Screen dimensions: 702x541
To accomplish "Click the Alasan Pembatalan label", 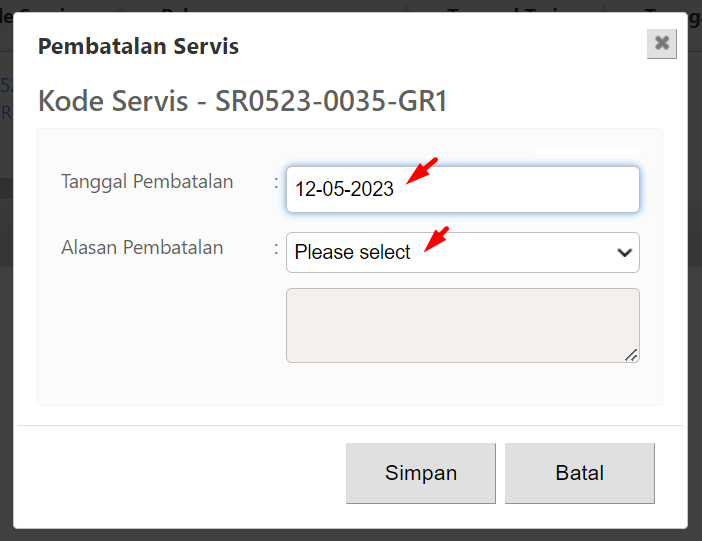I will 142,247.
